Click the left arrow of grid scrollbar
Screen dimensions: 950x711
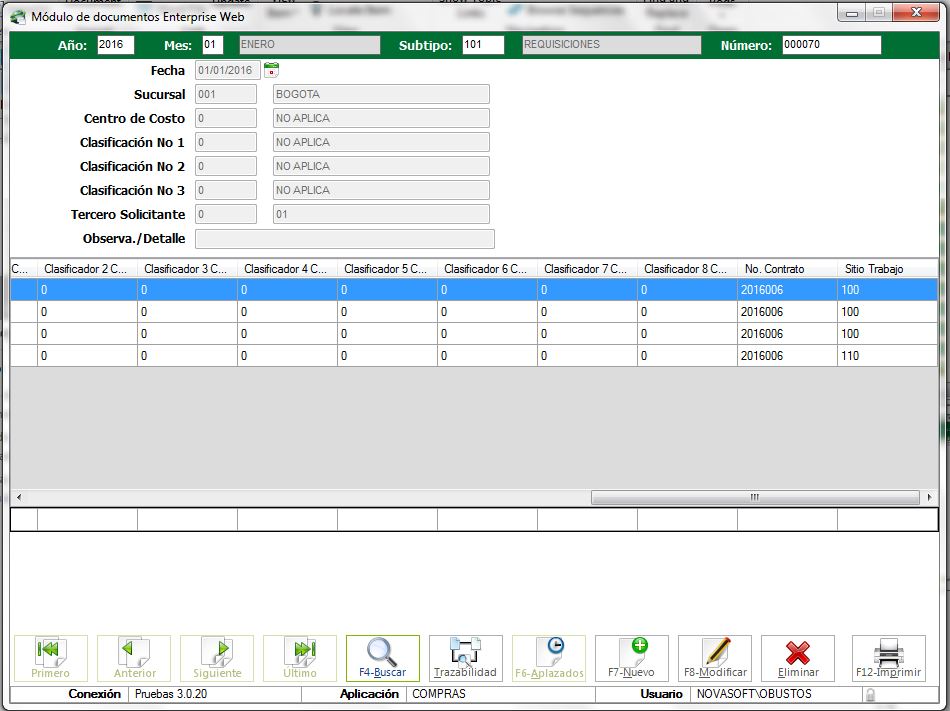click(17, 497)
